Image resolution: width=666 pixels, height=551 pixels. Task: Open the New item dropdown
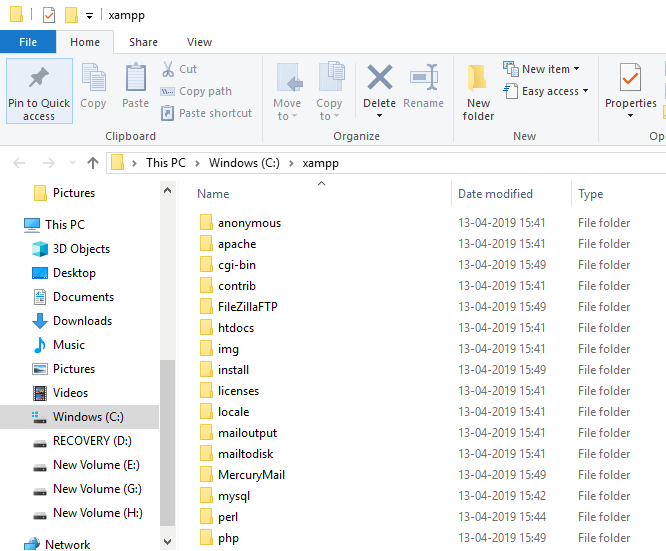(x=545, y=69)
